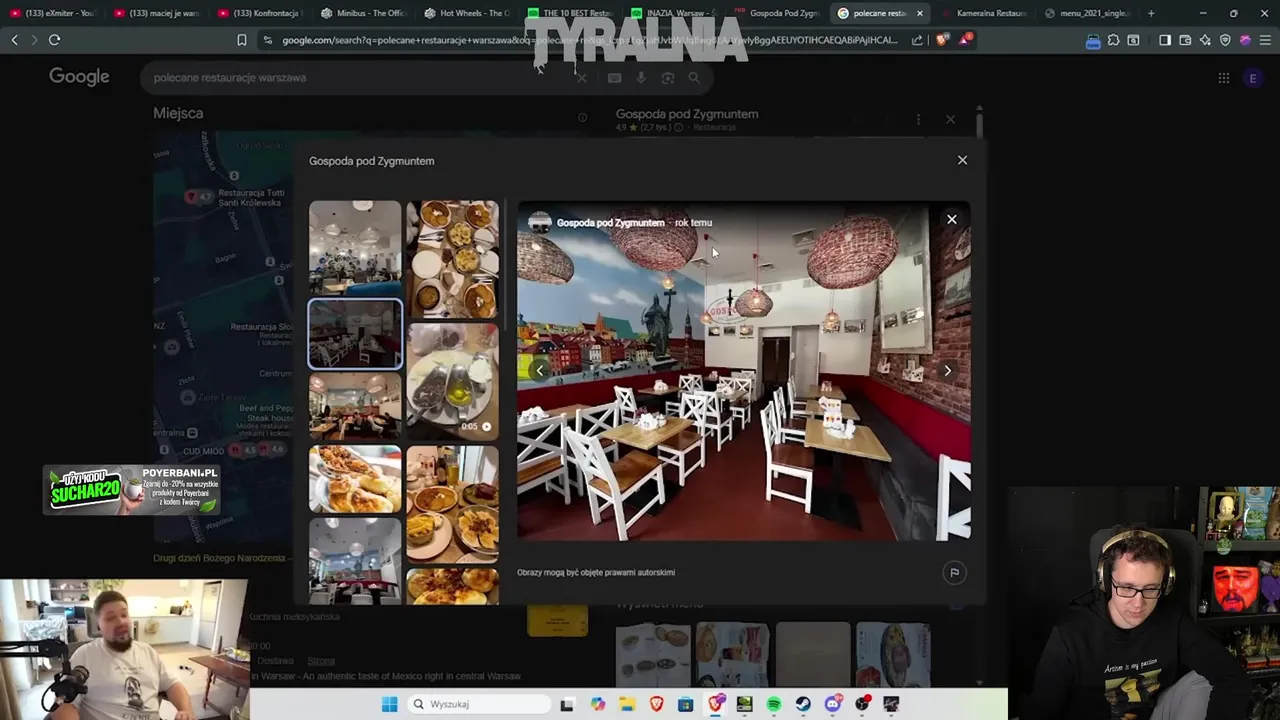Go back in the browser
Image resolution: width=1280 pixels, height=720 pixels.
point(14,40)
